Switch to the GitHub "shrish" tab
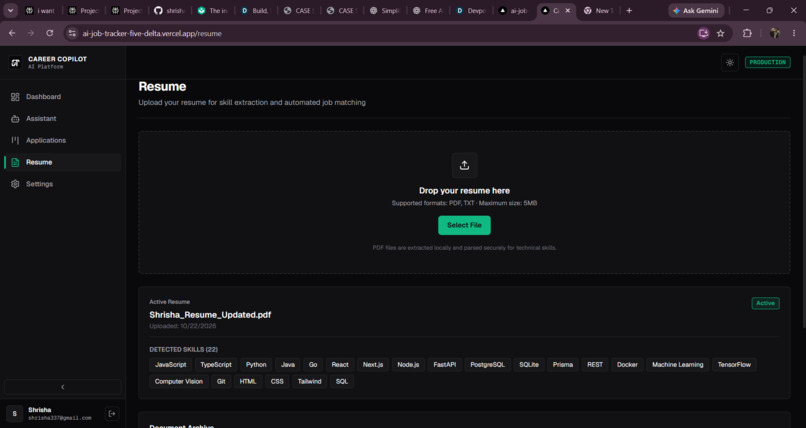Viewport: 806px width, 428px height. pyautogui.click(x=169, y=10)
